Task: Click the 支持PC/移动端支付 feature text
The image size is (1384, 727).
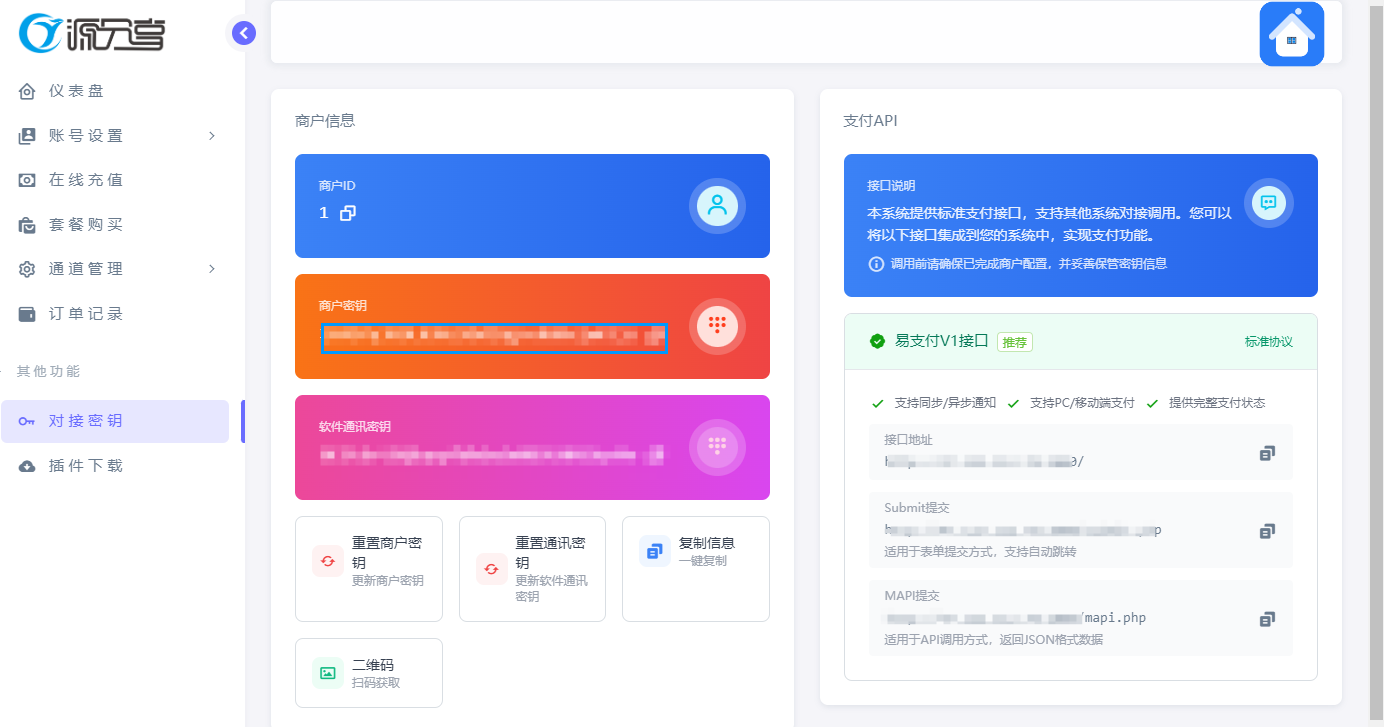Action: (1082, 403)
